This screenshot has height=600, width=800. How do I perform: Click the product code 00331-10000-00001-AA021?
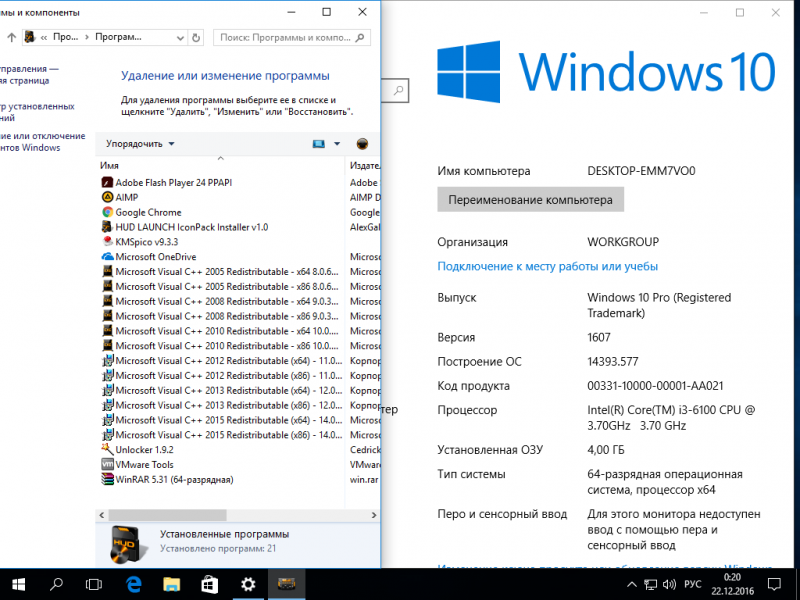coord(655,386)
